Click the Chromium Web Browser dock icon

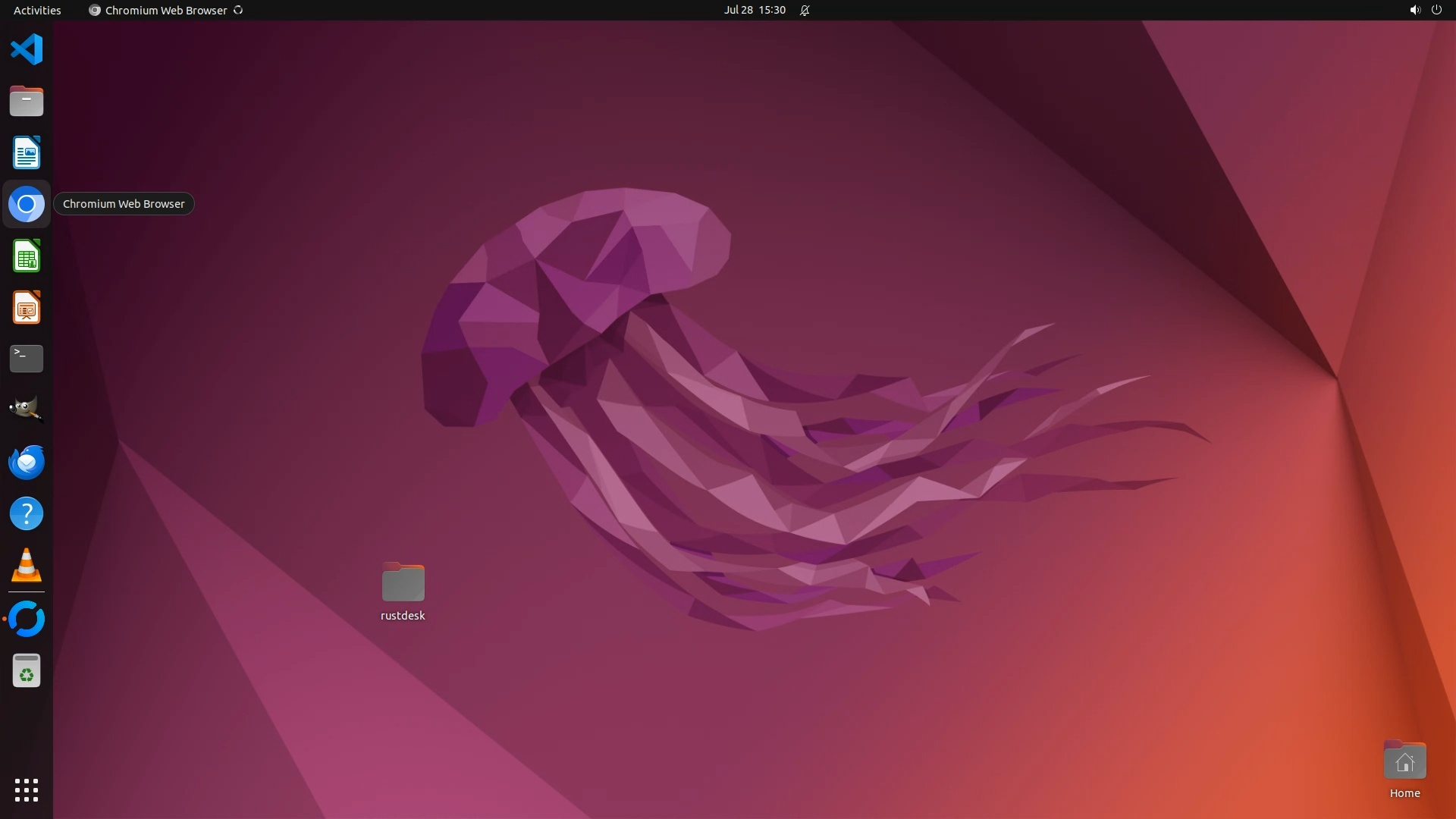coord(27,204)
